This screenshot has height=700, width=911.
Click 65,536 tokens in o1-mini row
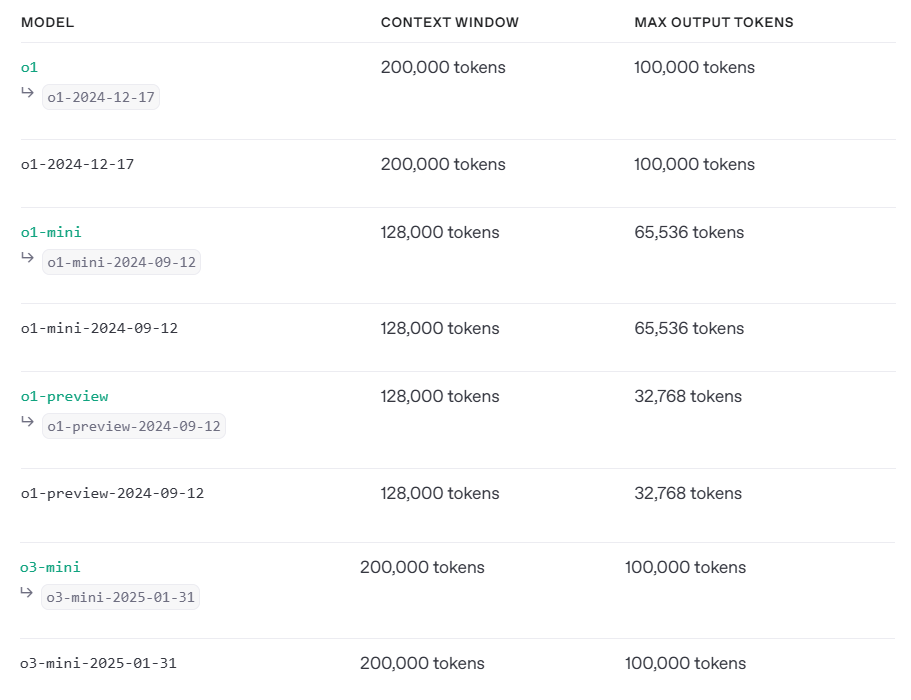tap(689, 232)
